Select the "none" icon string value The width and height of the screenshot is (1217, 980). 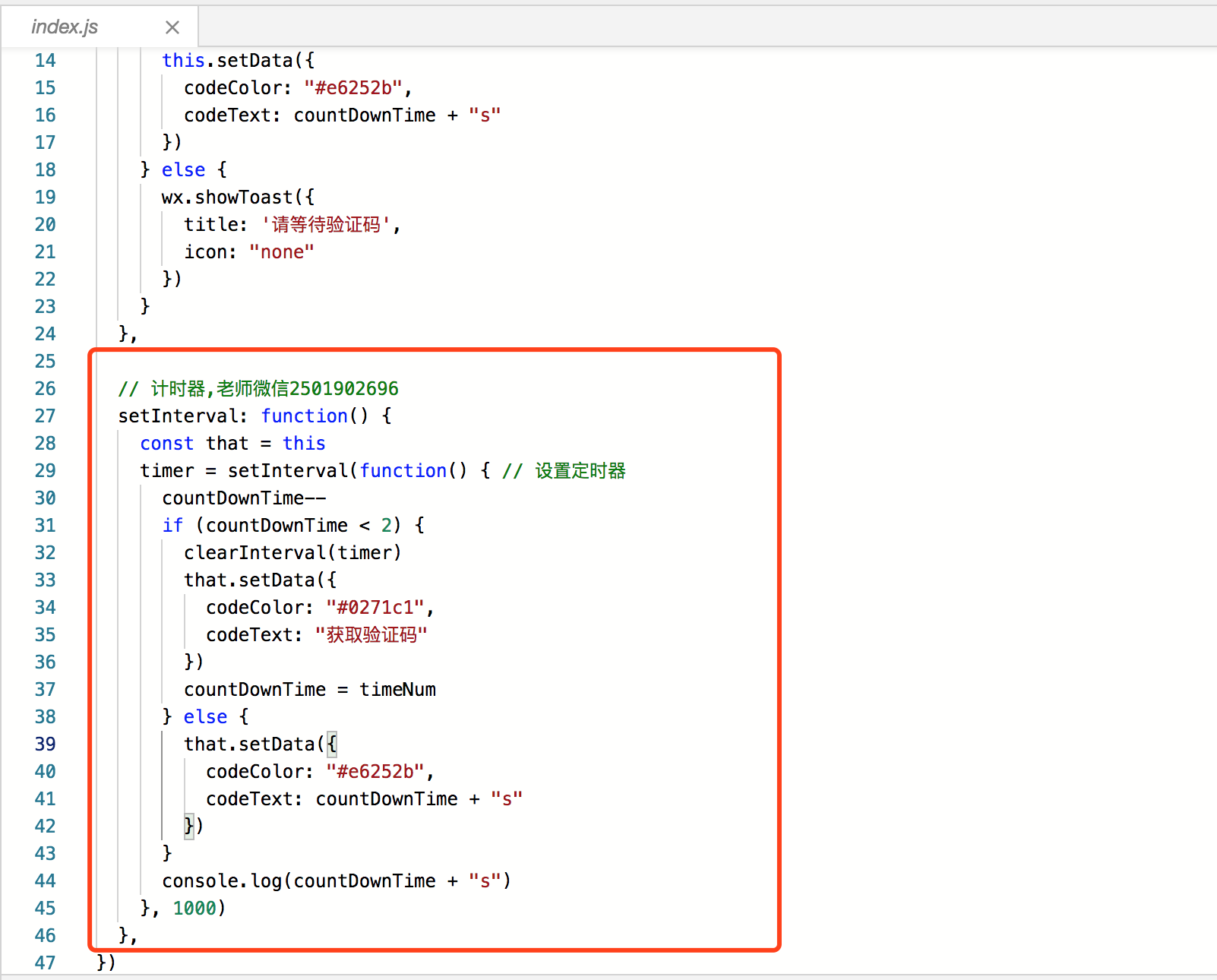(282, 252)
